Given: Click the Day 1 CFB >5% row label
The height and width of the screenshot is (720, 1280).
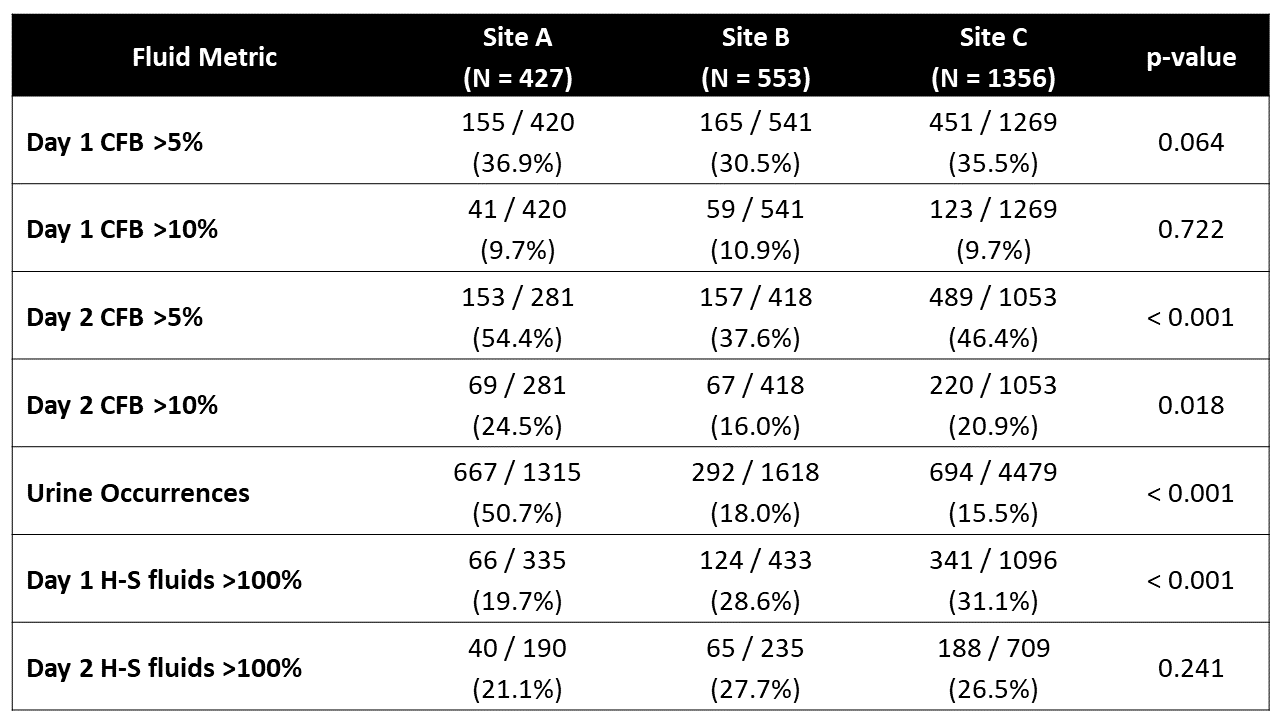Looking at the screenshot, I should [x=115, y=142].
